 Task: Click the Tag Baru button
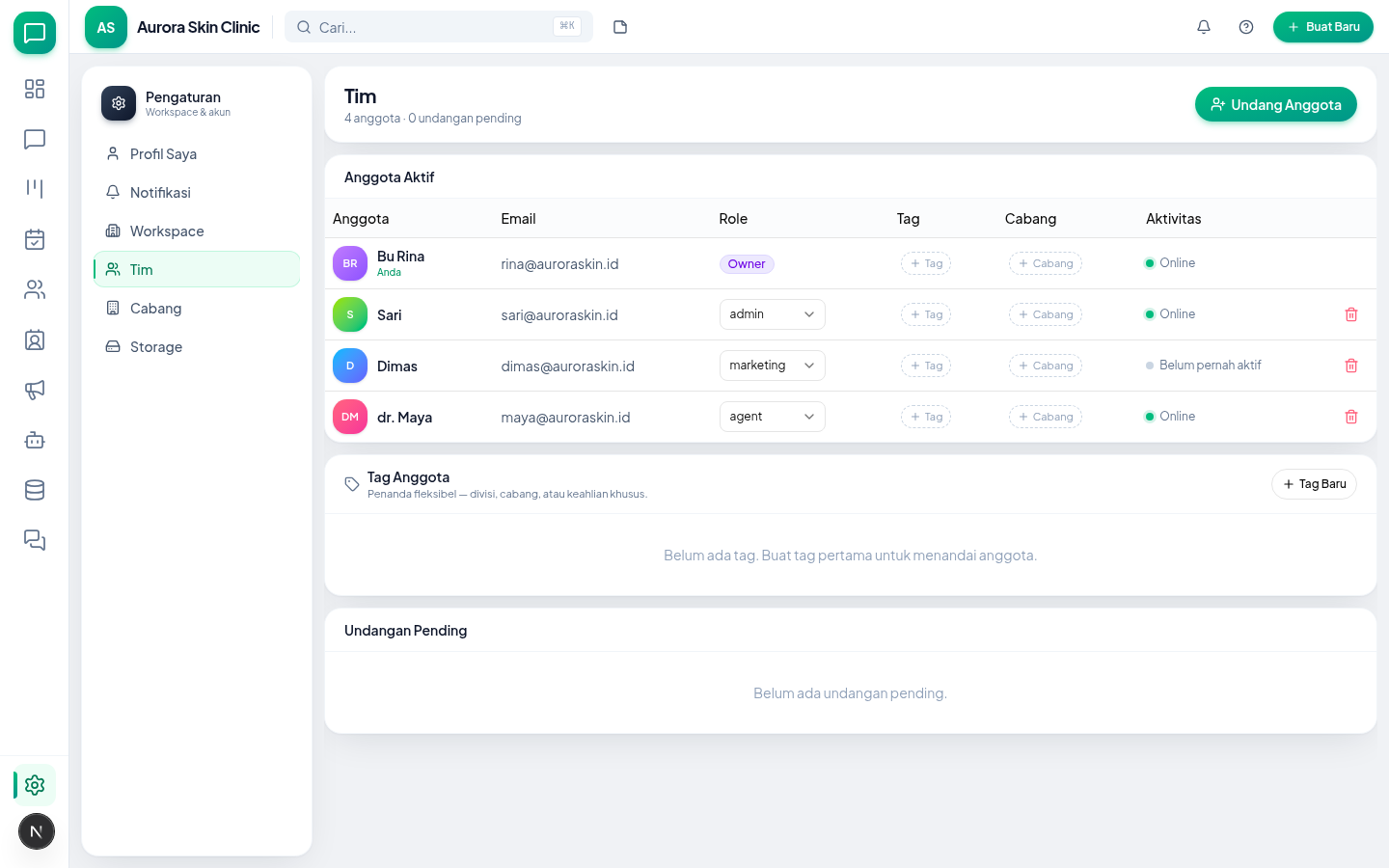1314,484
